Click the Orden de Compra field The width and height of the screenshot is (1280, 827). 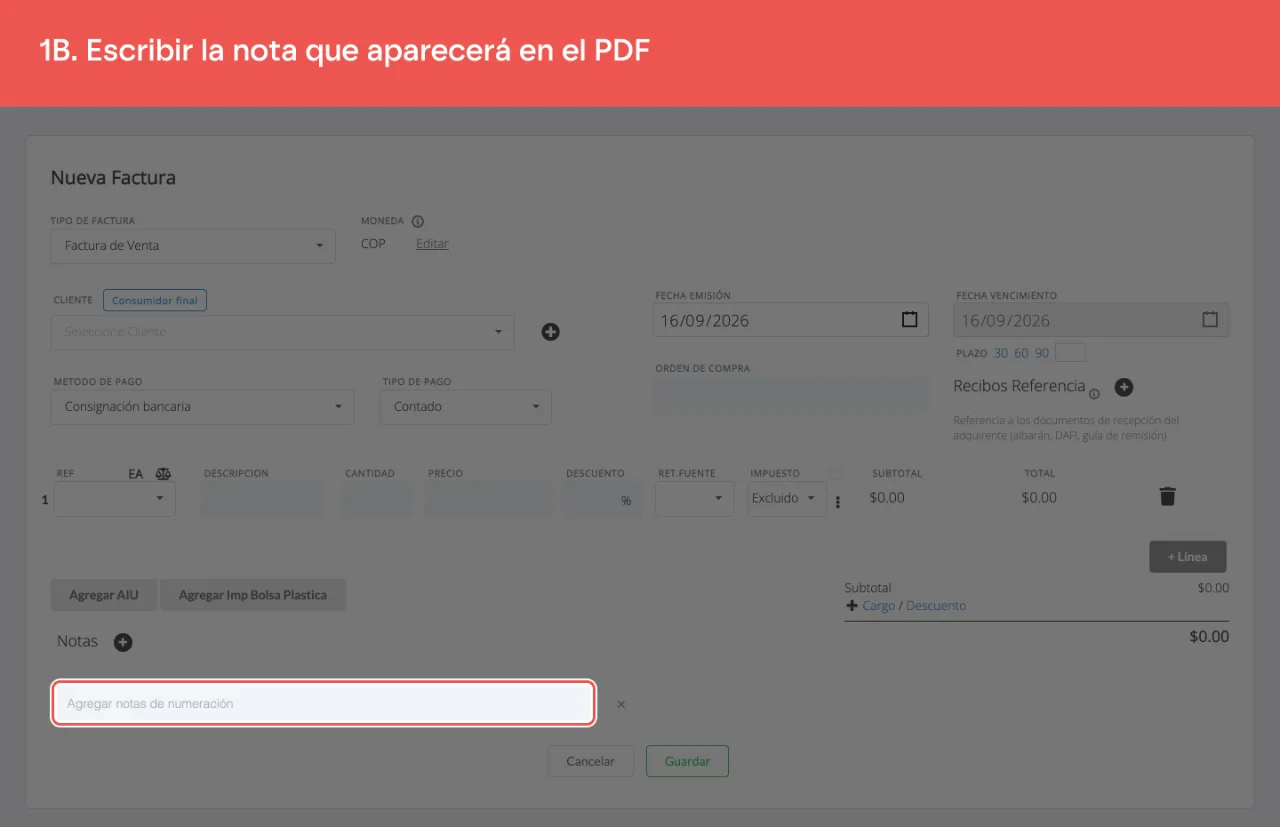[791, 395]
